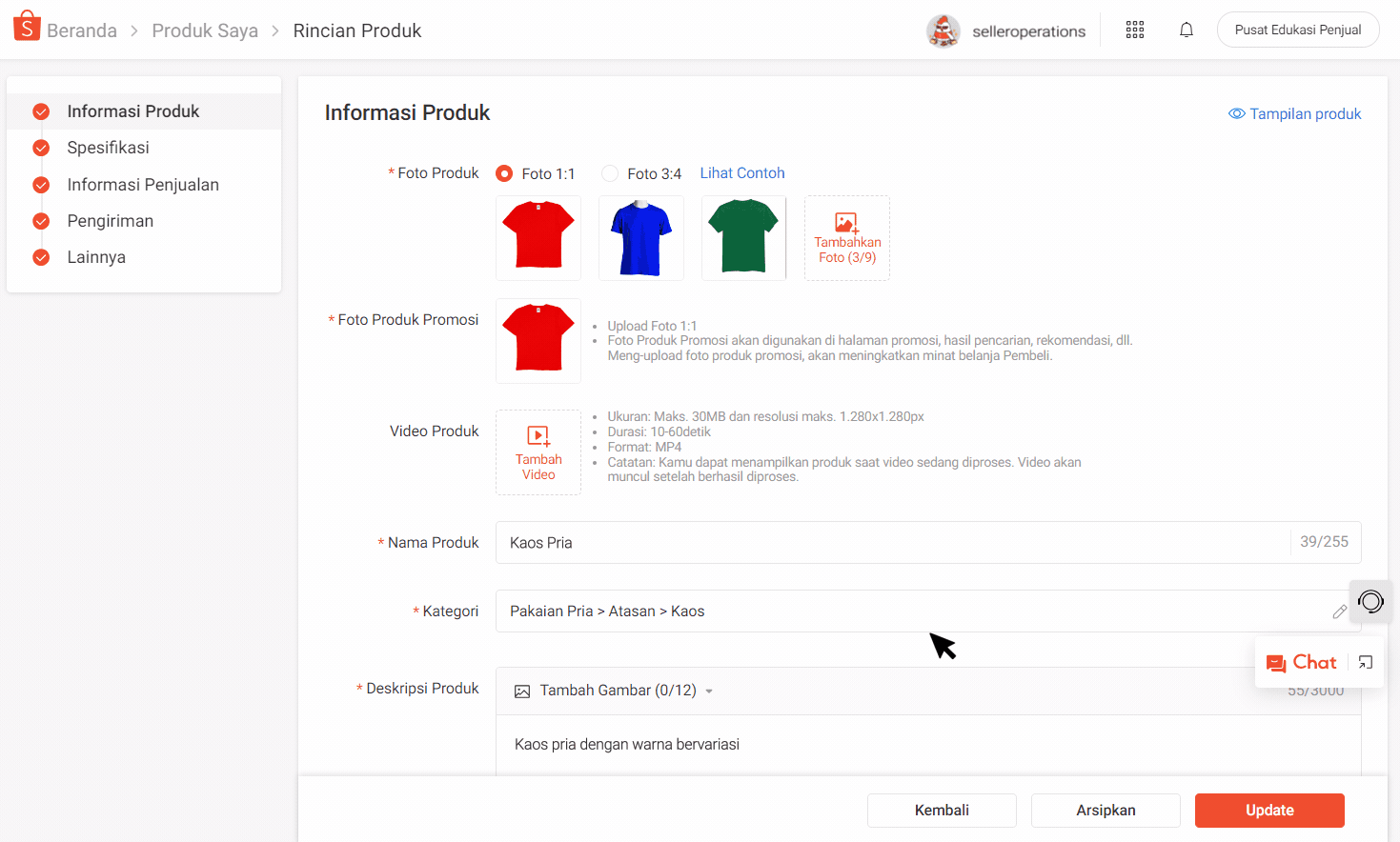Click the Shopee logo in the header

27,26
